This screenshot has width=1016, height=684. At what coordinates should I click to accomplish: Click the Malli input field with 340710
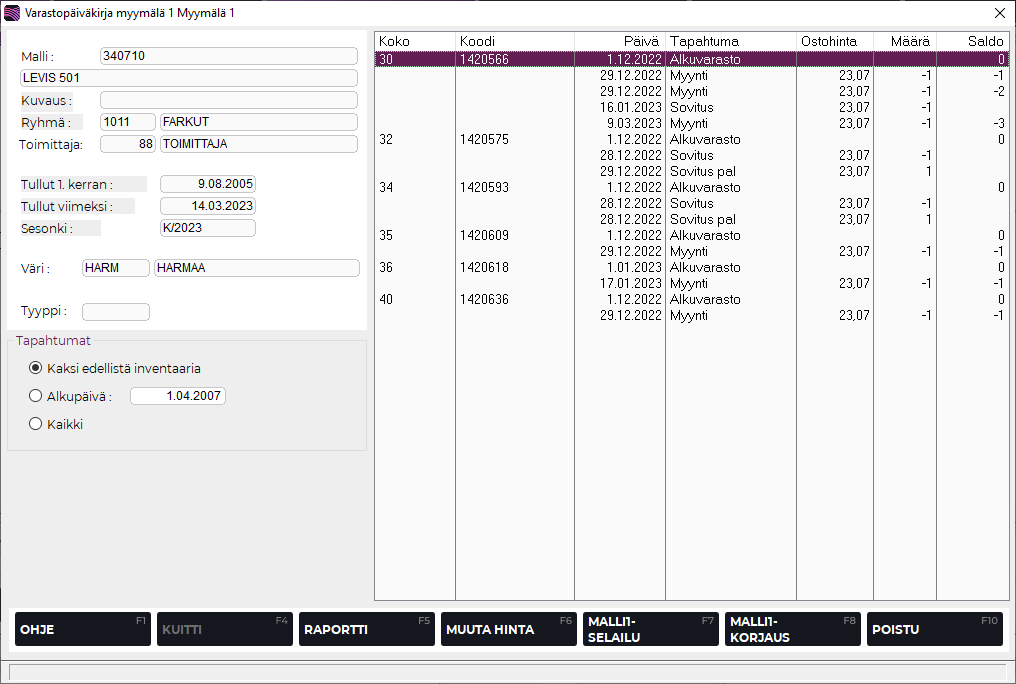point(228,56)
